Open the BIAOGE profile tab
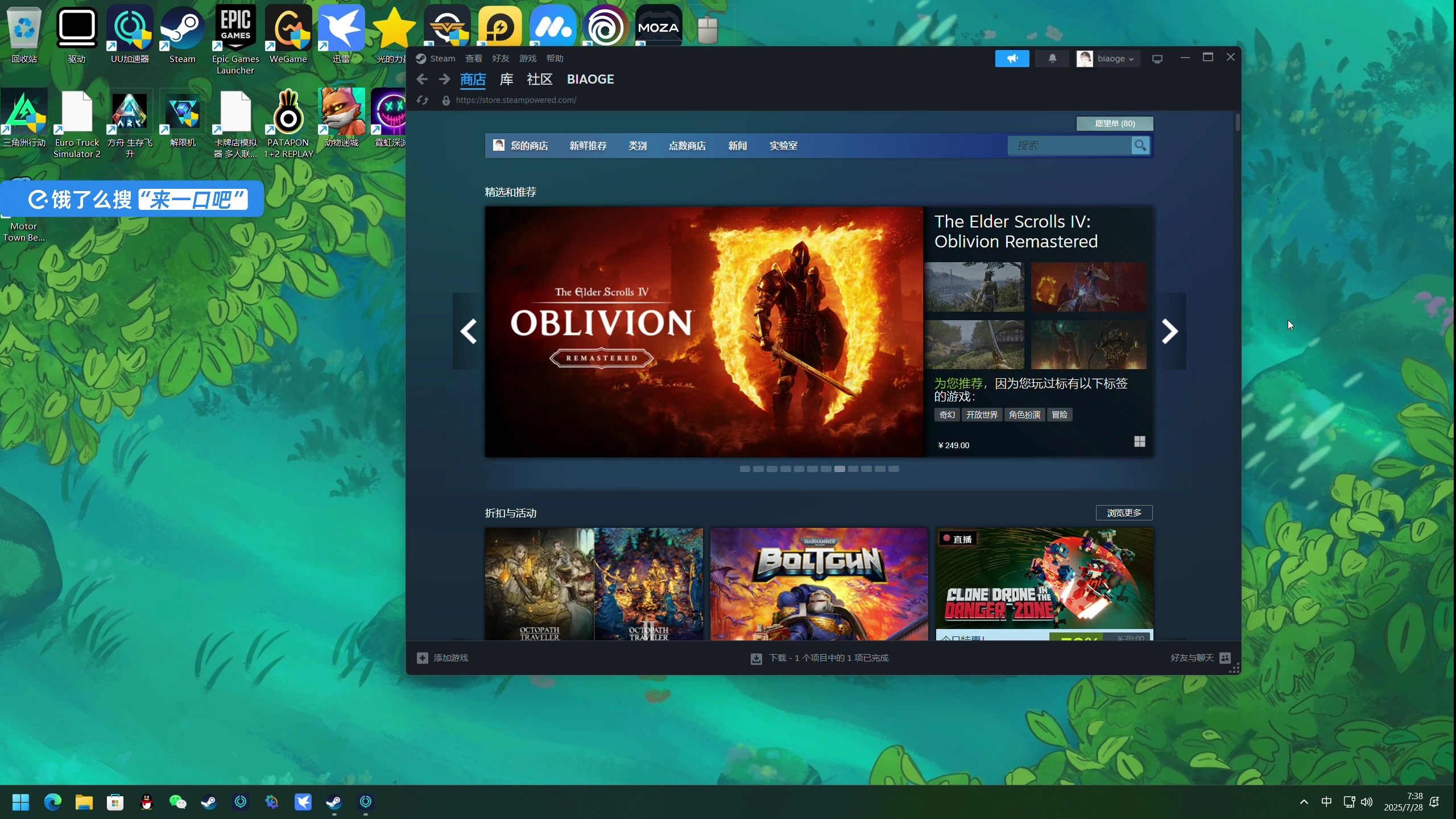 (x=590, y=79)
